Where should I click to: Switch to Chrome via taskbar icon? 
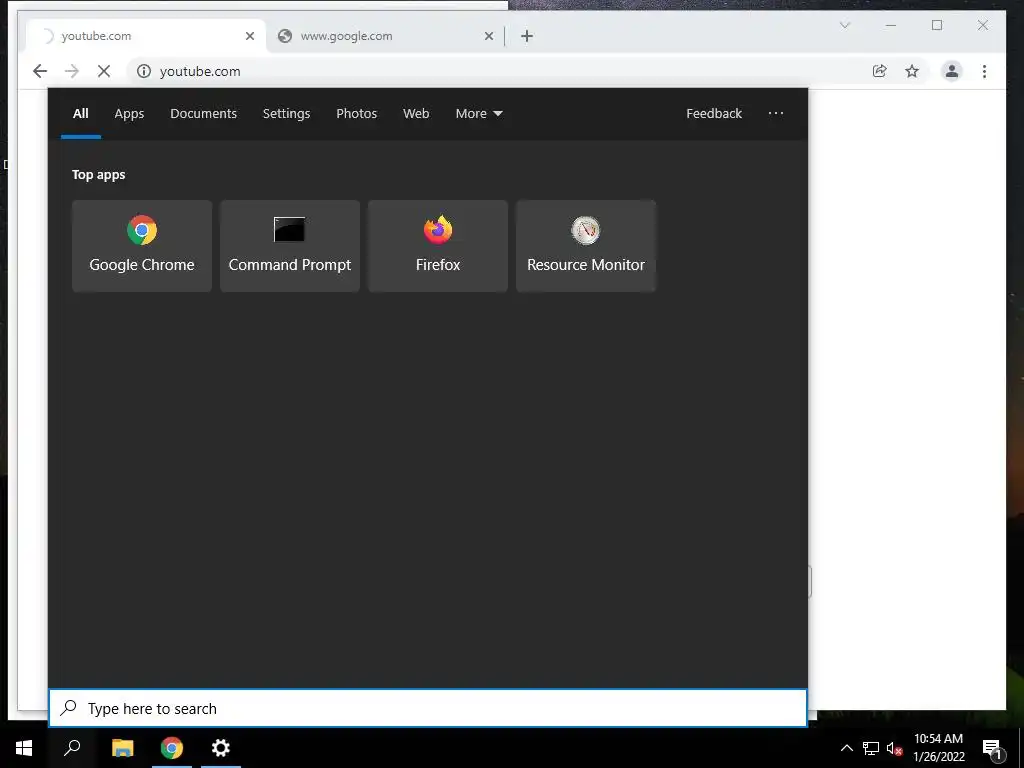(x=172, y=748)
